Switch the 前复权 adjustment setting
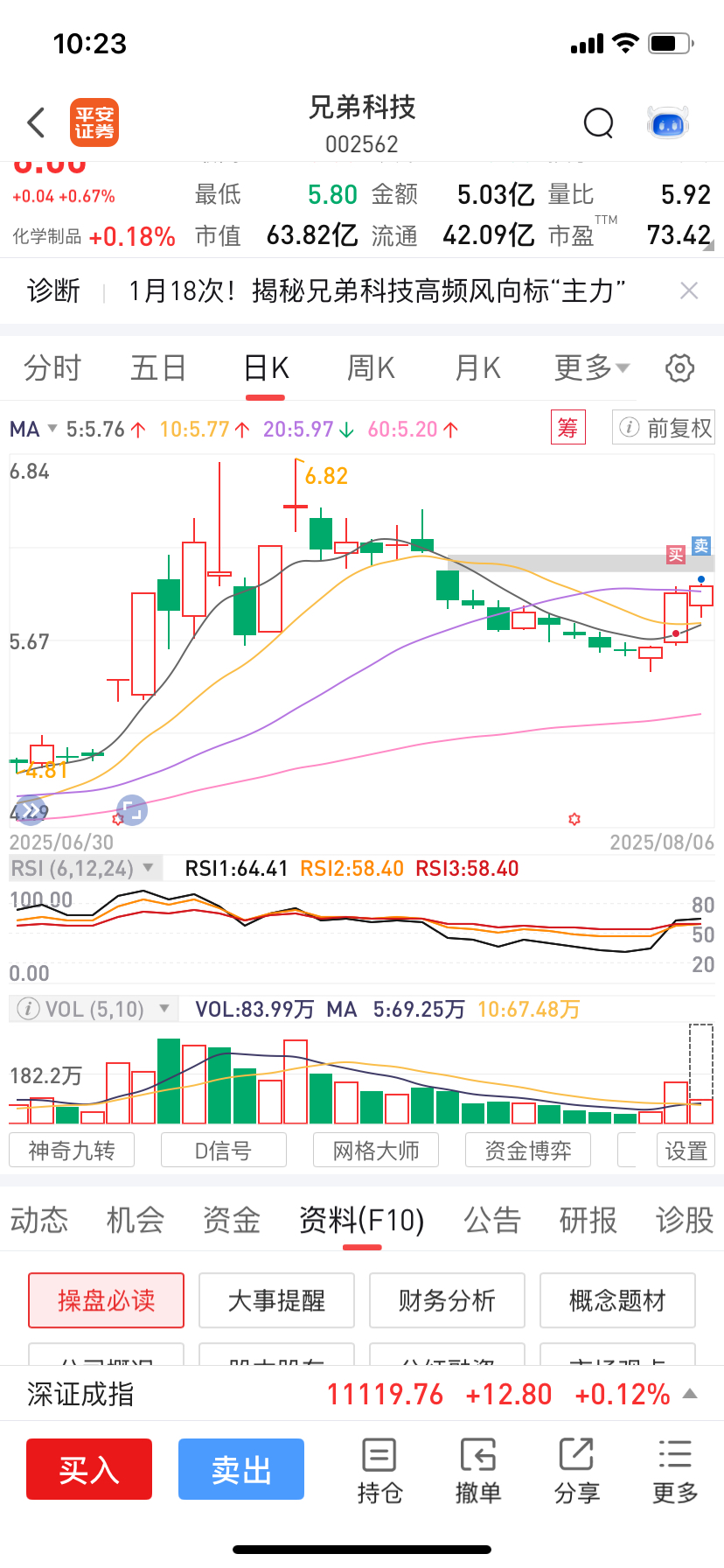This screenshot has height=1568, width=724. click(x=664, y=428)
